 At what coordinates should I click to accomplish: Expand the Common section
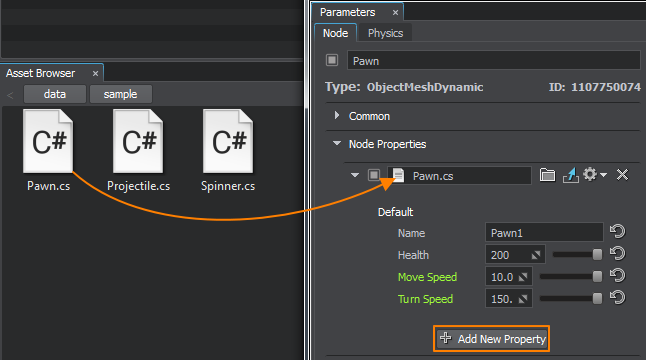[x=337, y=115]
